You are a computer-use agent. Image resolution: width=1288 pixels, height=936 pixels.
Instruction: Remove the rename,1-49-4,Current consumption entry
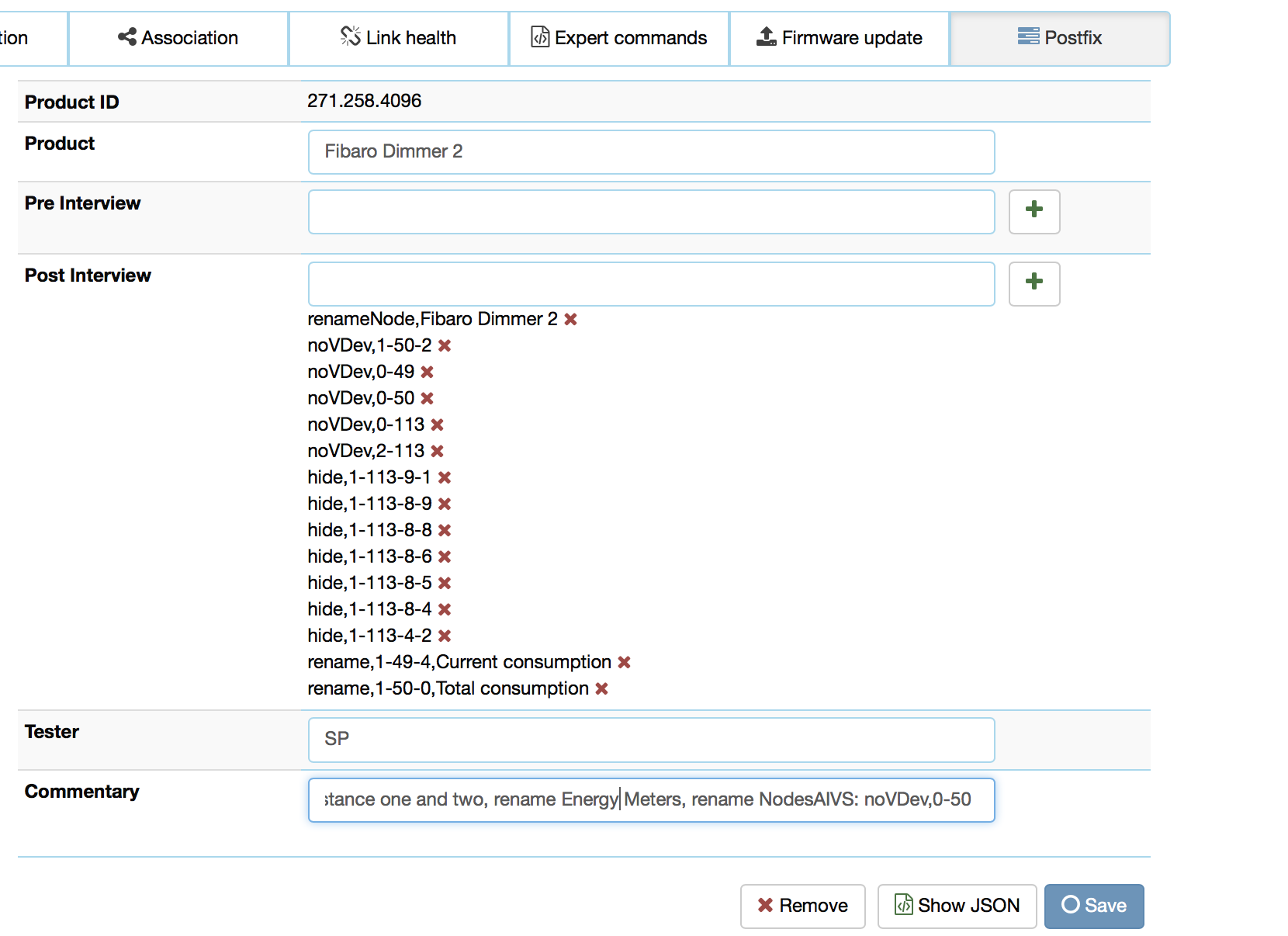pos(624,662)
